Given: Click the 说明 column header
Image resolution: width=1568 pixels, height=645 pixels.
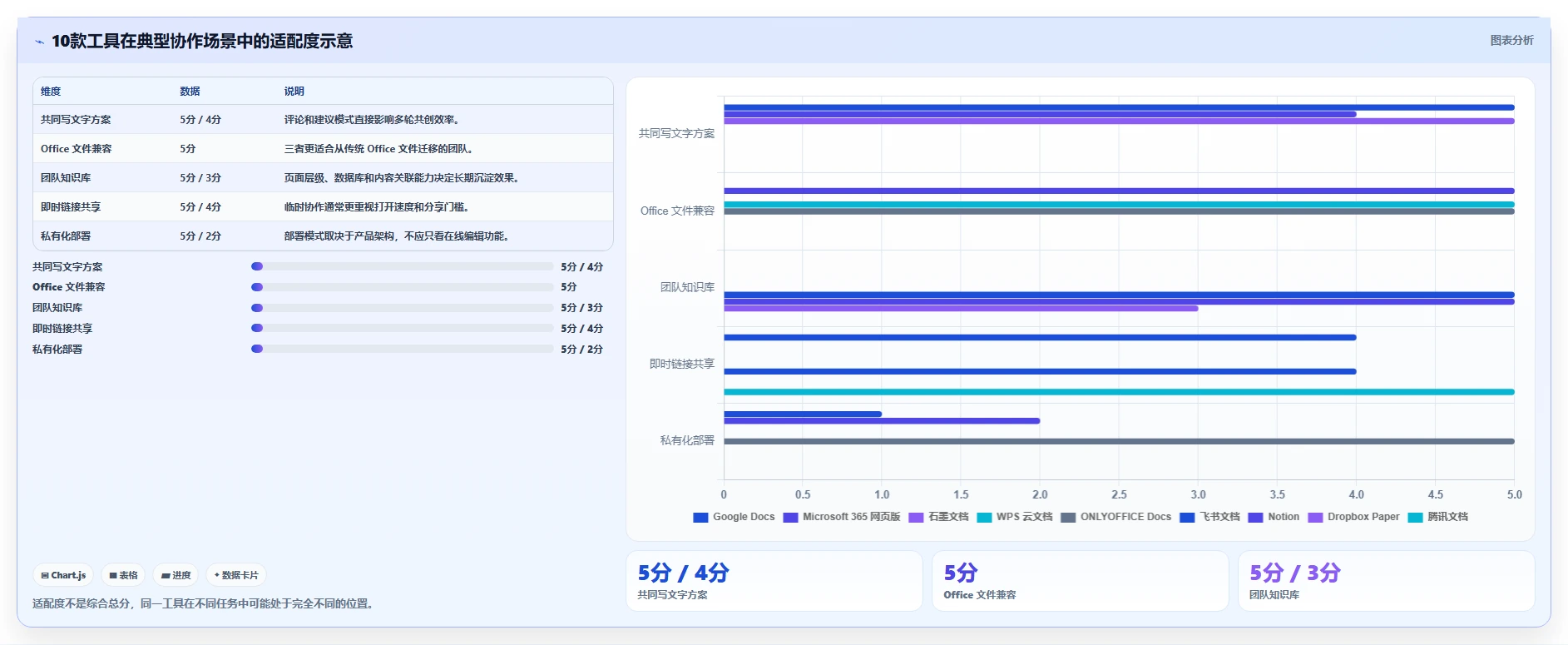Looking at the screenshot, I should point(294,92).
